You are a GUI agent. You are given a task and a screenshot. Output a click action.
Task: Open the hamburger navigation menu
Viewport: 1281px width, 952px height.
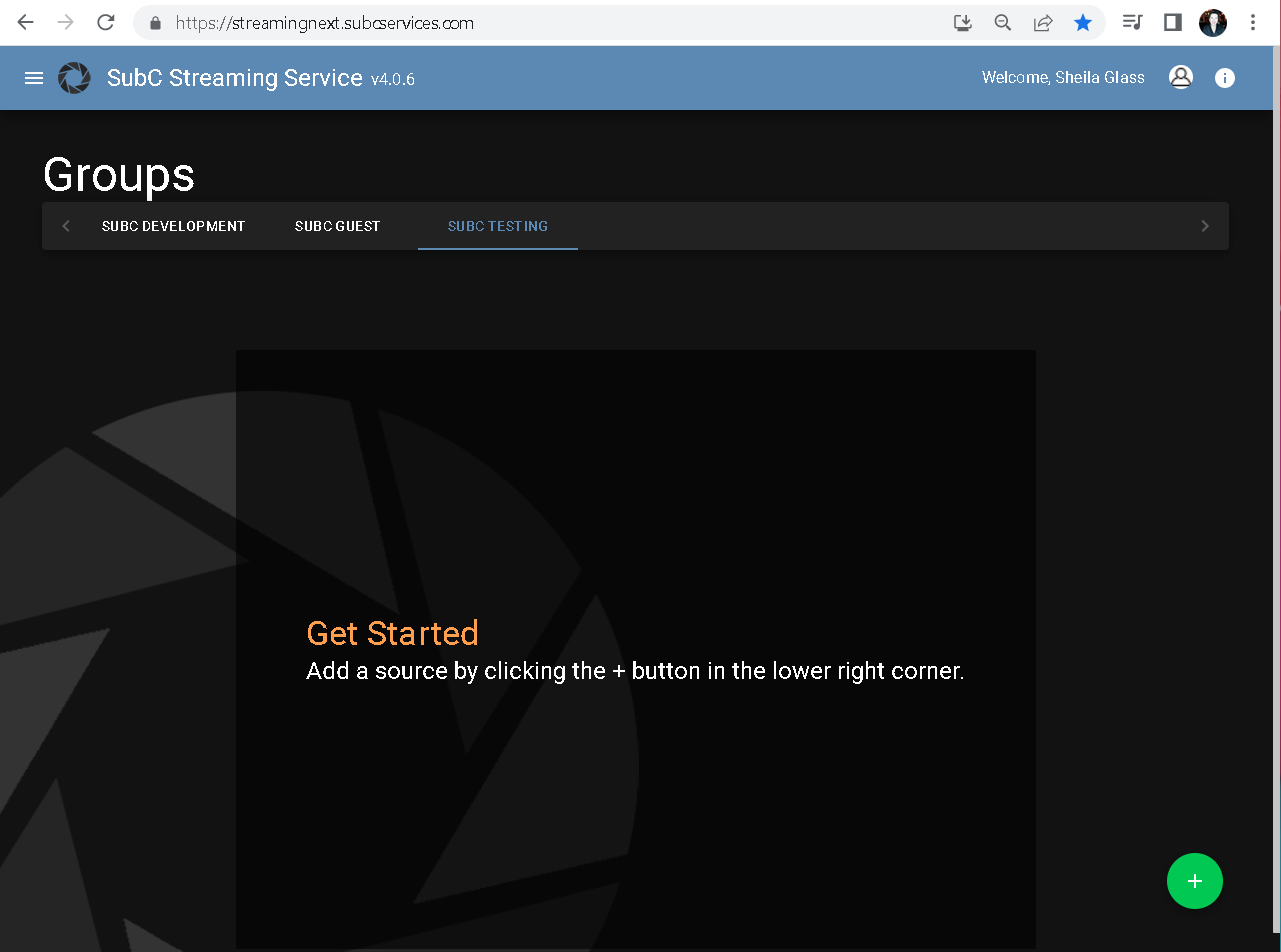coord(34,78)
